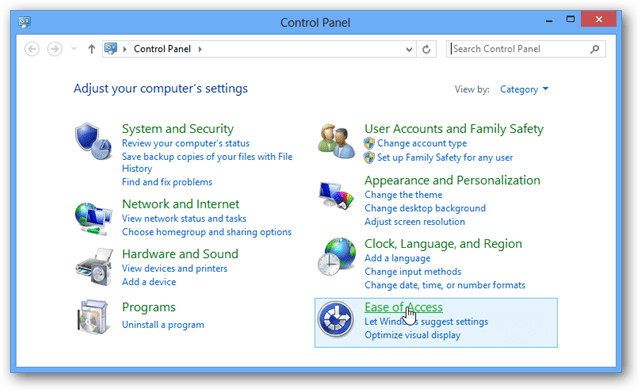Open the Hardware and Sound printer icon

coord(94,267)
